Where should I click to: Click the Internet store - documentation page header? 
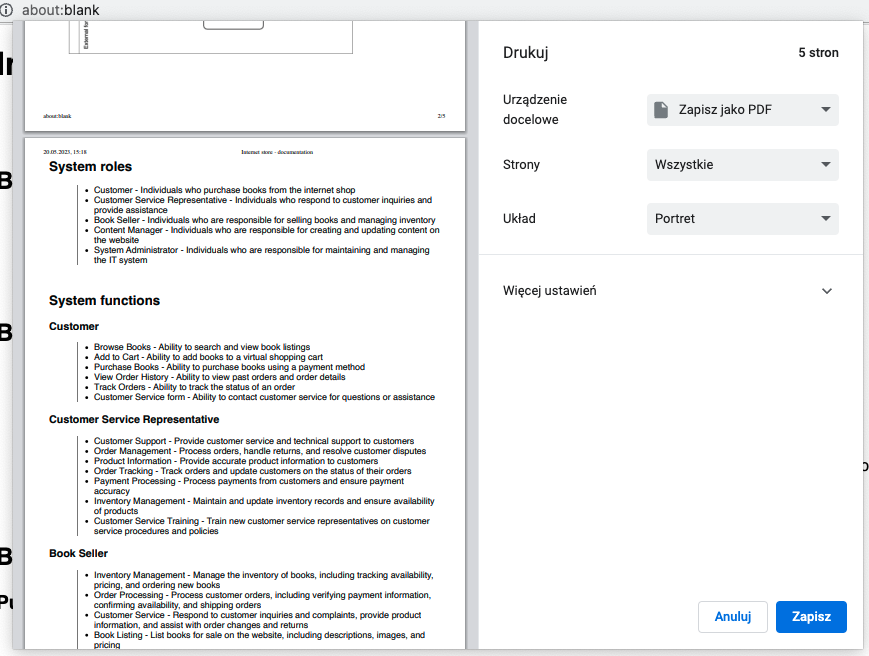click(277, 152)
